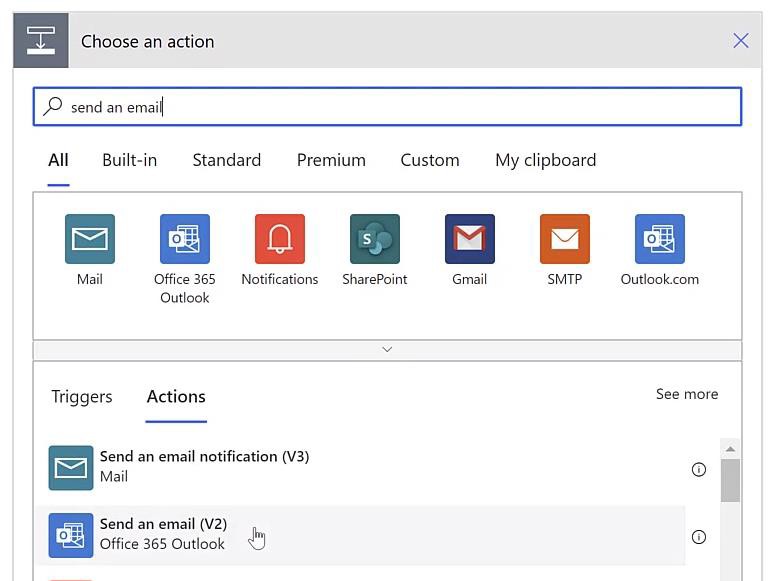Close the Choose an action panel
The image size is (777, 581).
(741, 41)
